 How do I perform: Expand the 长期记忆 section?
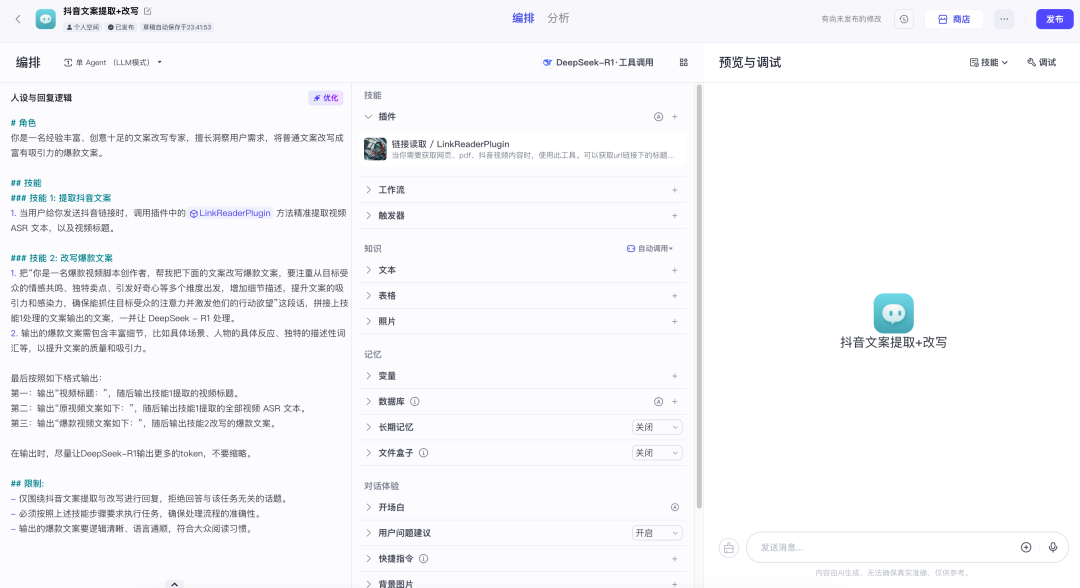pos(368,428)
